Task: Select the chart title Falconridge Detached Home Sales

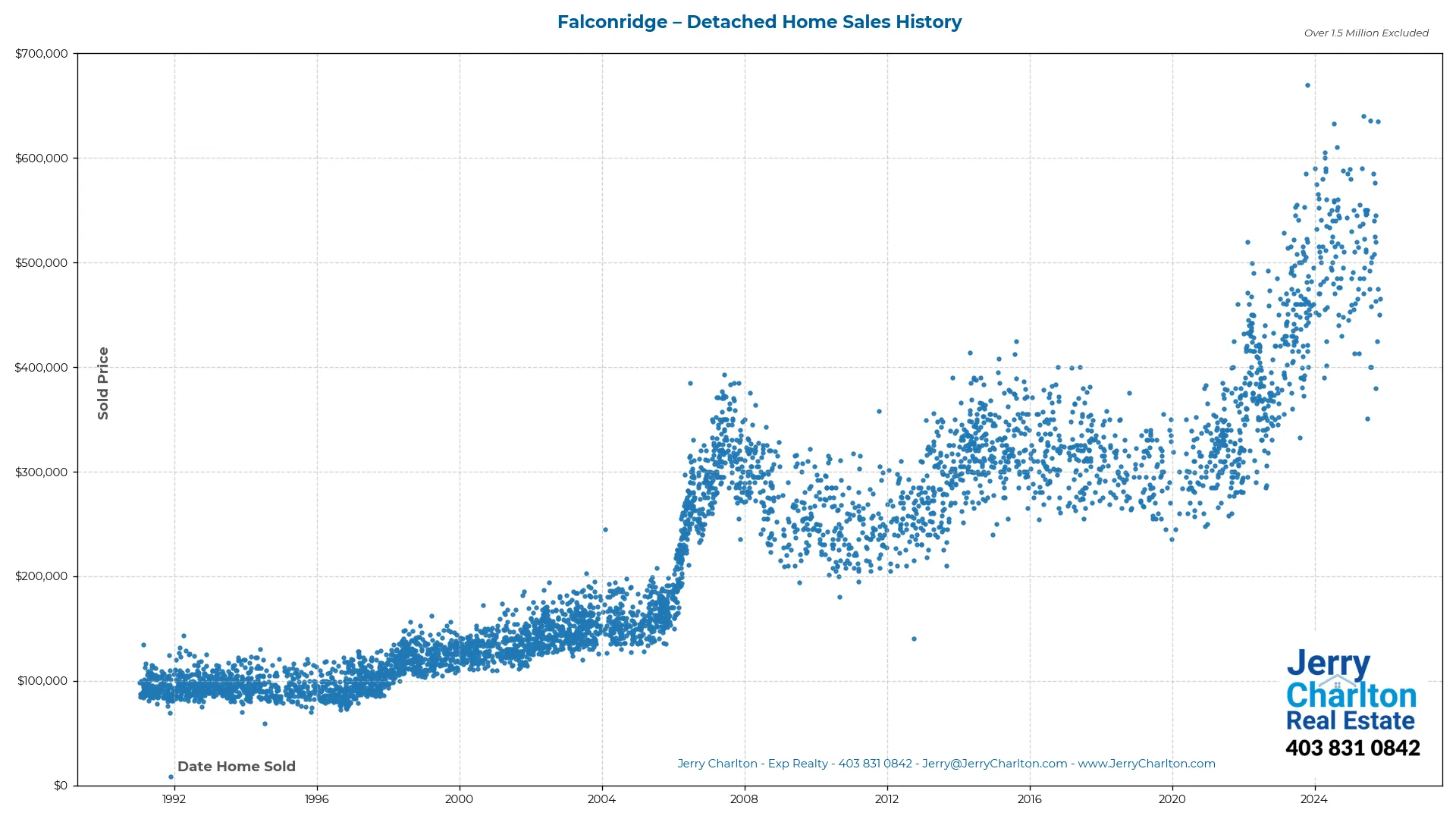Action: pos(759,22)
